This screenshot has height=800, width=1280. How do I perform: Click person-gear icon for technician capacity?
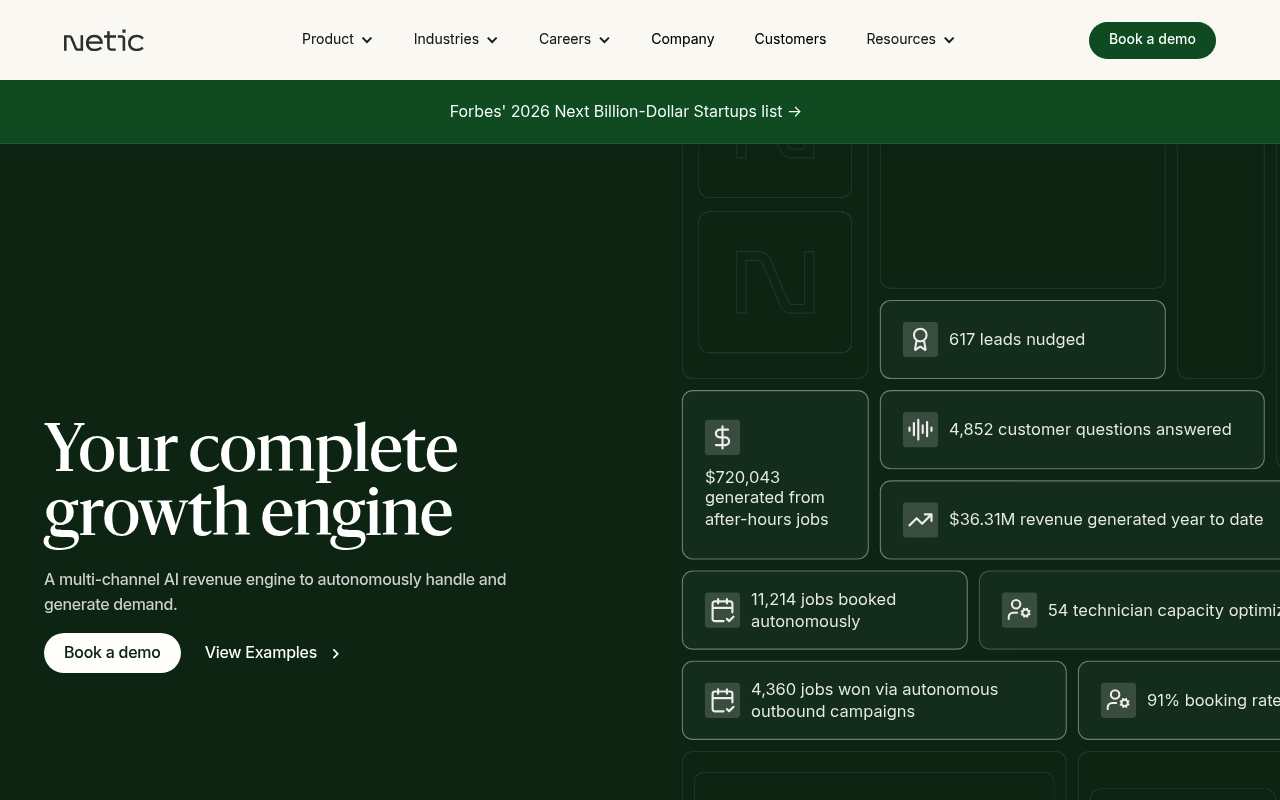pos(1019,610)
